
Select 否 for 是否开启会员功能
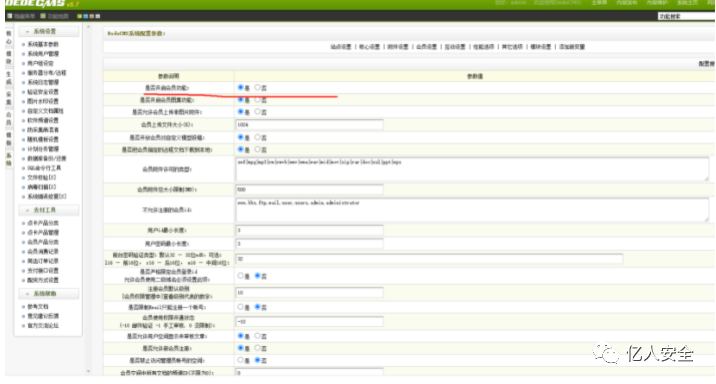click(258, 87)
